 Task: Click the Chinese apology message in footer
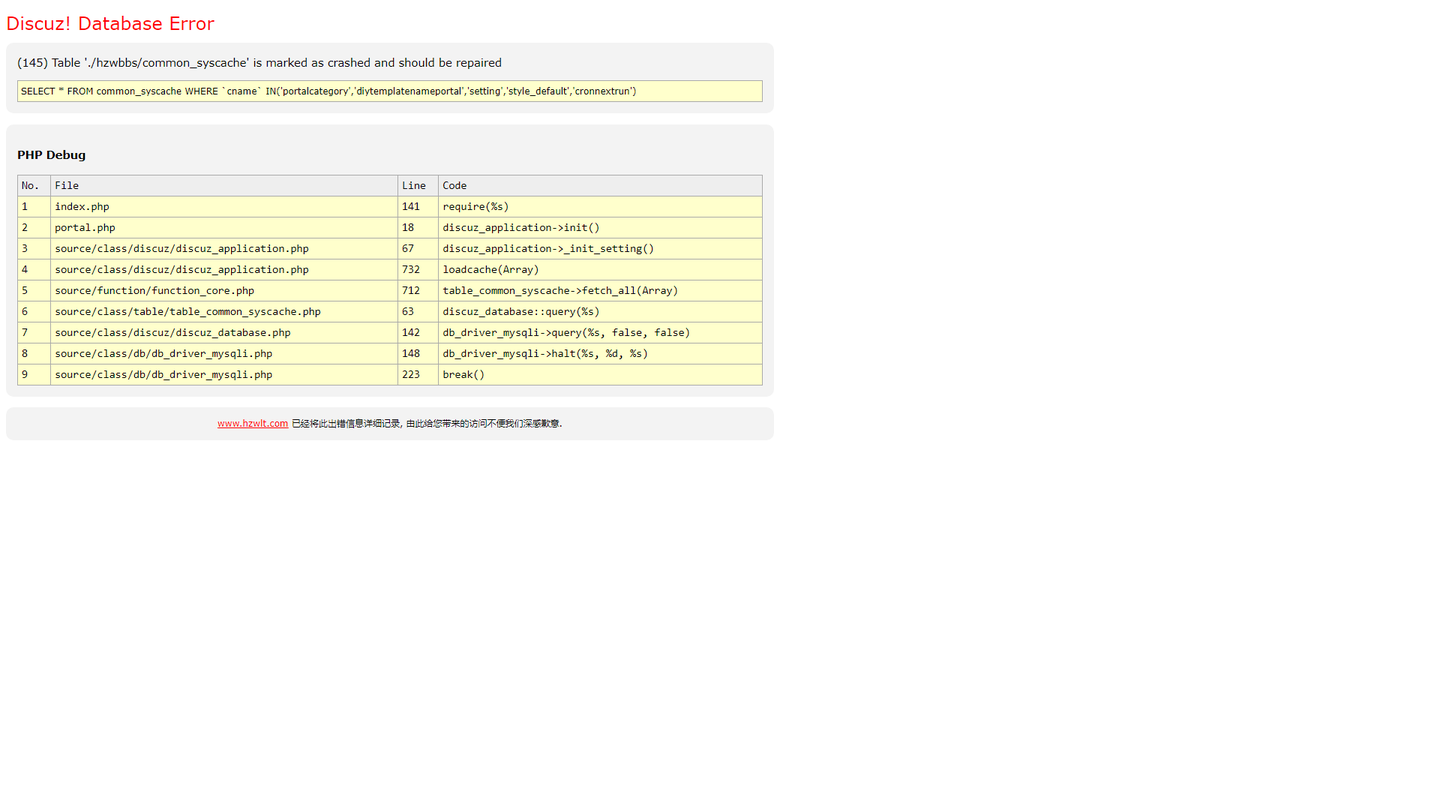(x=427, y=424)
